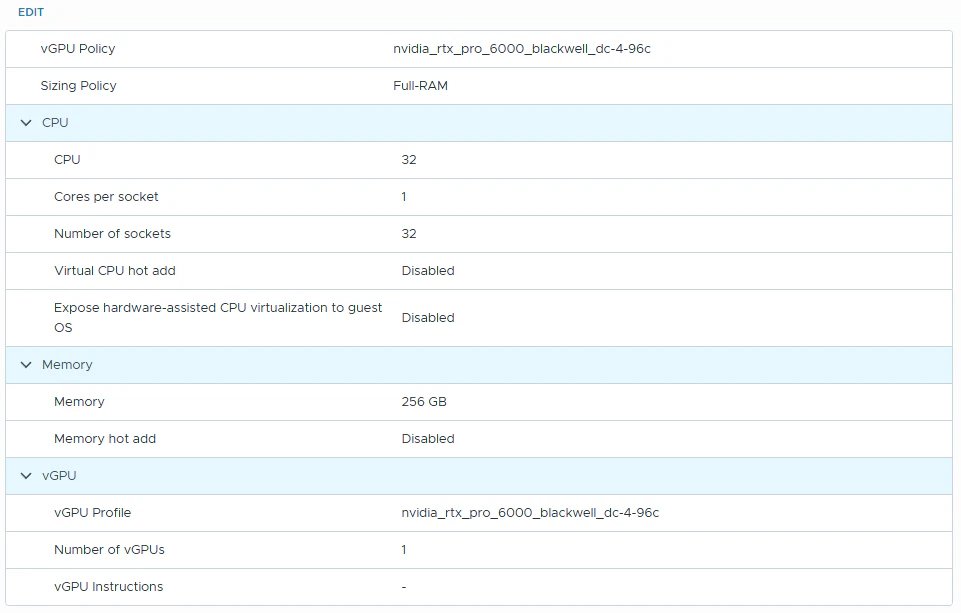Select the "vGPU Profile" label
Image resolution: width=961 pixels, height=613 pixels.
click(x=93, y=513)
